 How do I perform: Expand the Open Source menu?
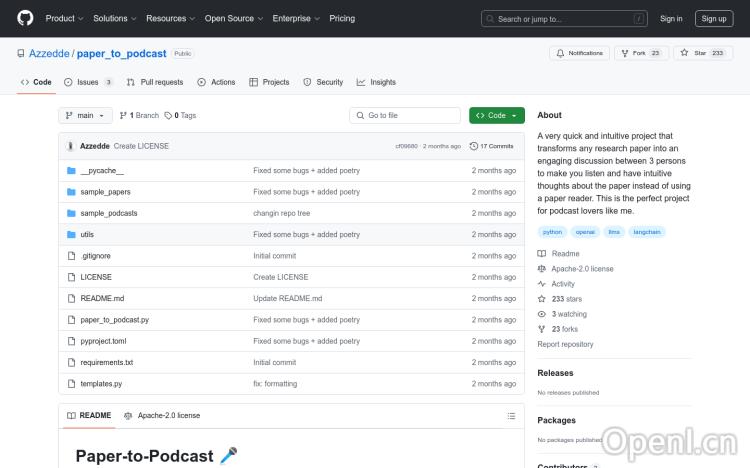coord(233,18)
